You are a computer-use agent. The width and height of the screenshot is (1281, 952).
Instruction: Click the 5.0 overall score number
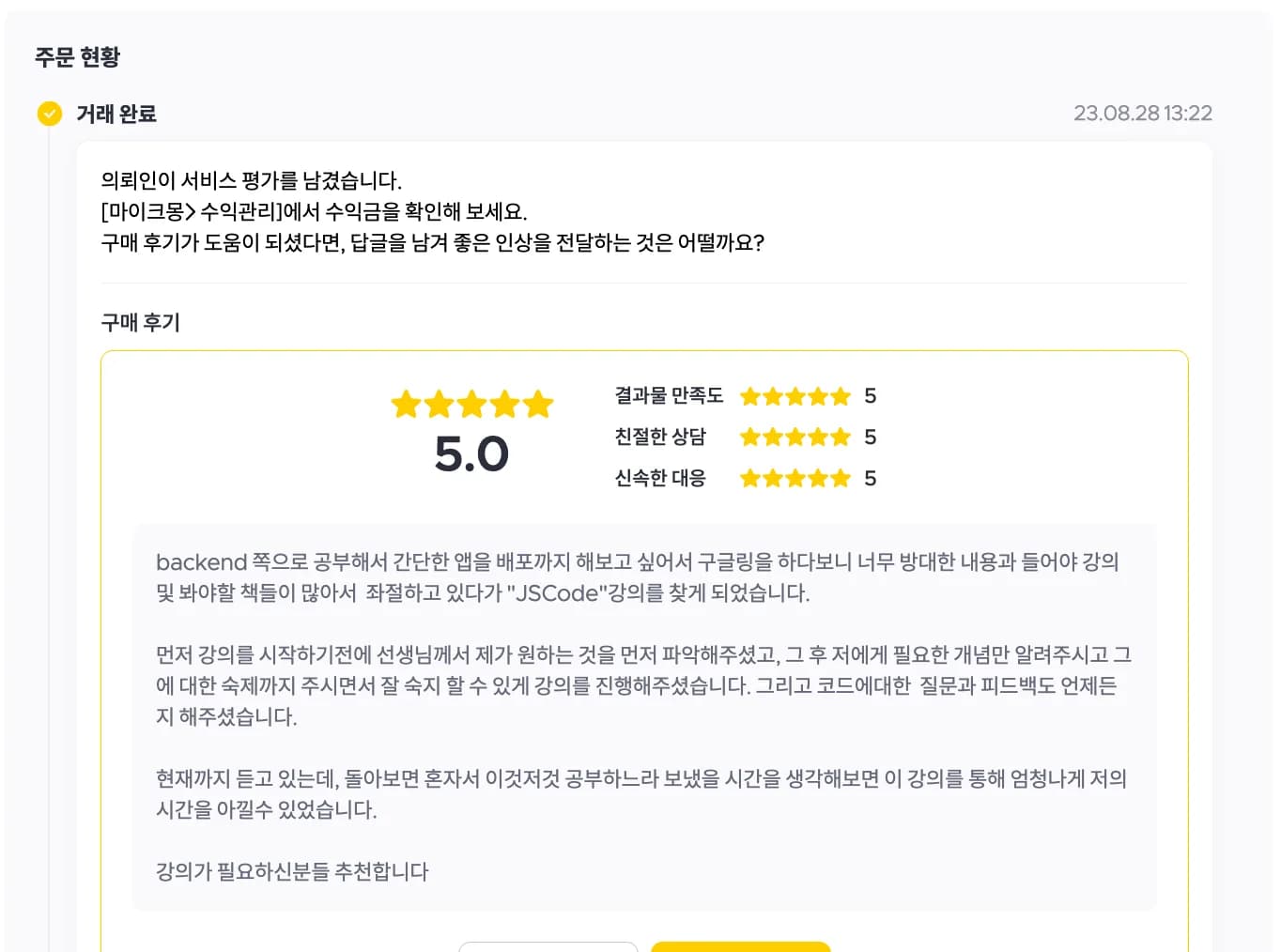point(471,454)
